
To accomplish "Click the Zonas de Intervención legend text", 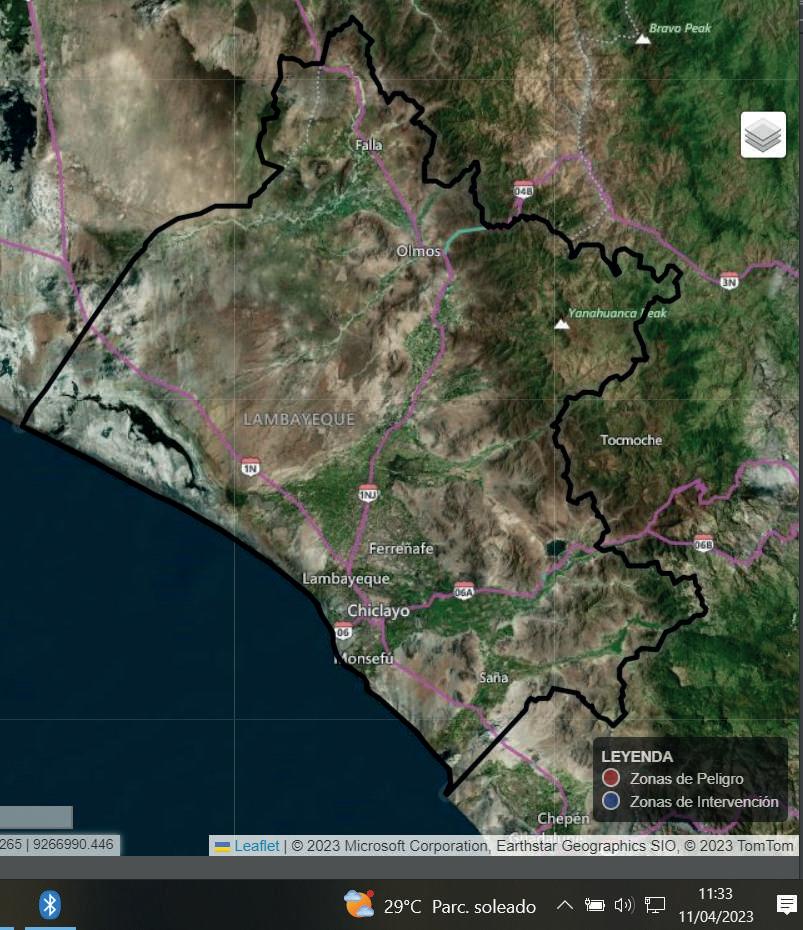I will (704, 801).
